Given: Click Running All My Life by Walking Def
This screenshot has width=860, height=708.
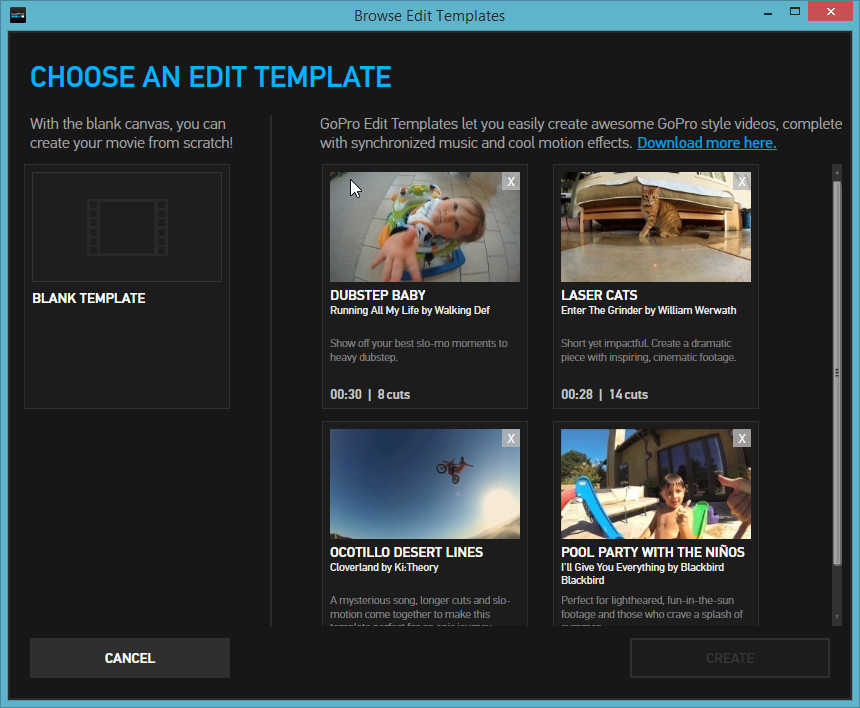Looking at the screenshot, I should [410, 310].
